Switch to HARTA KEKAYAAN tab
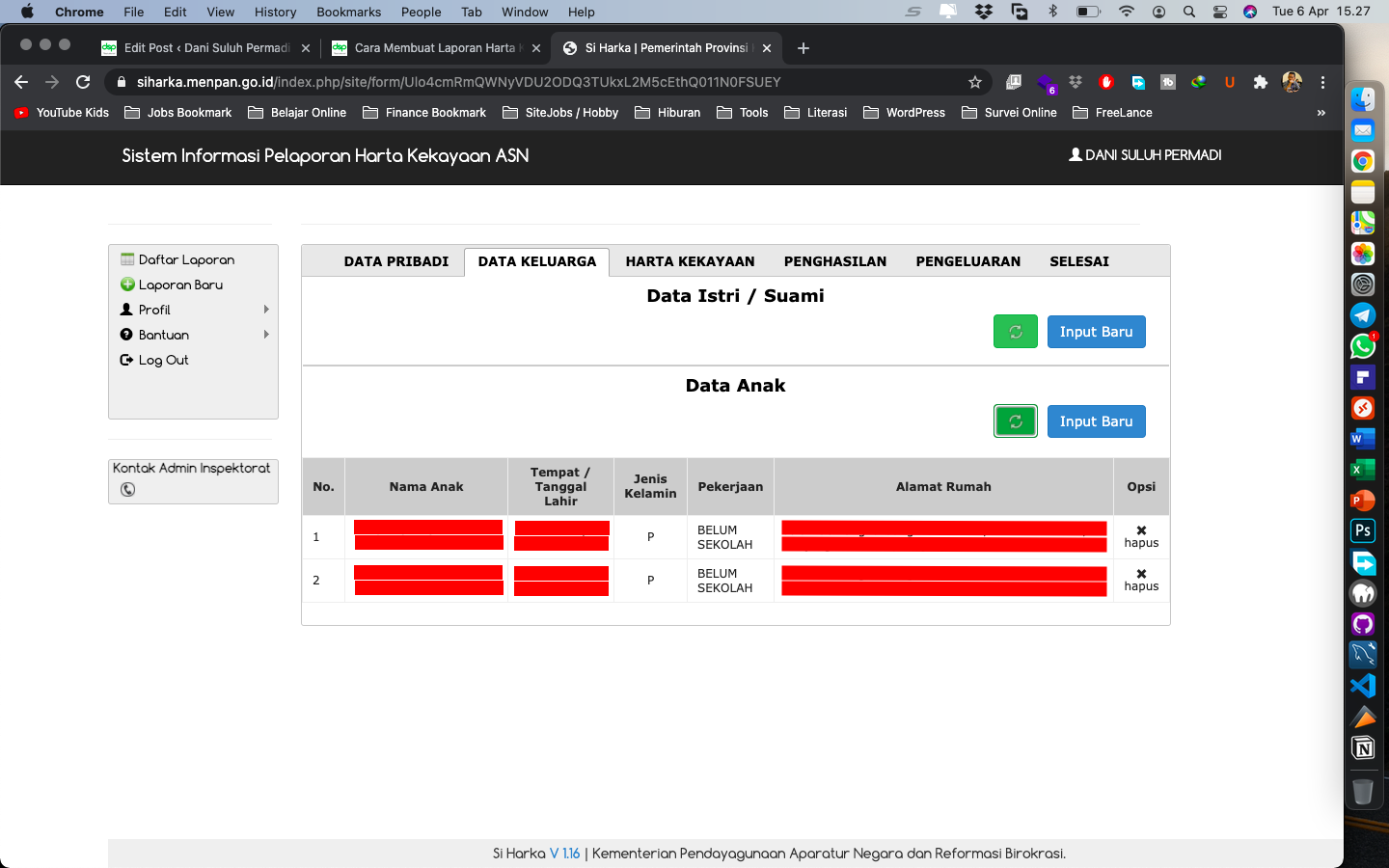1389x868 pixels. 690,261
